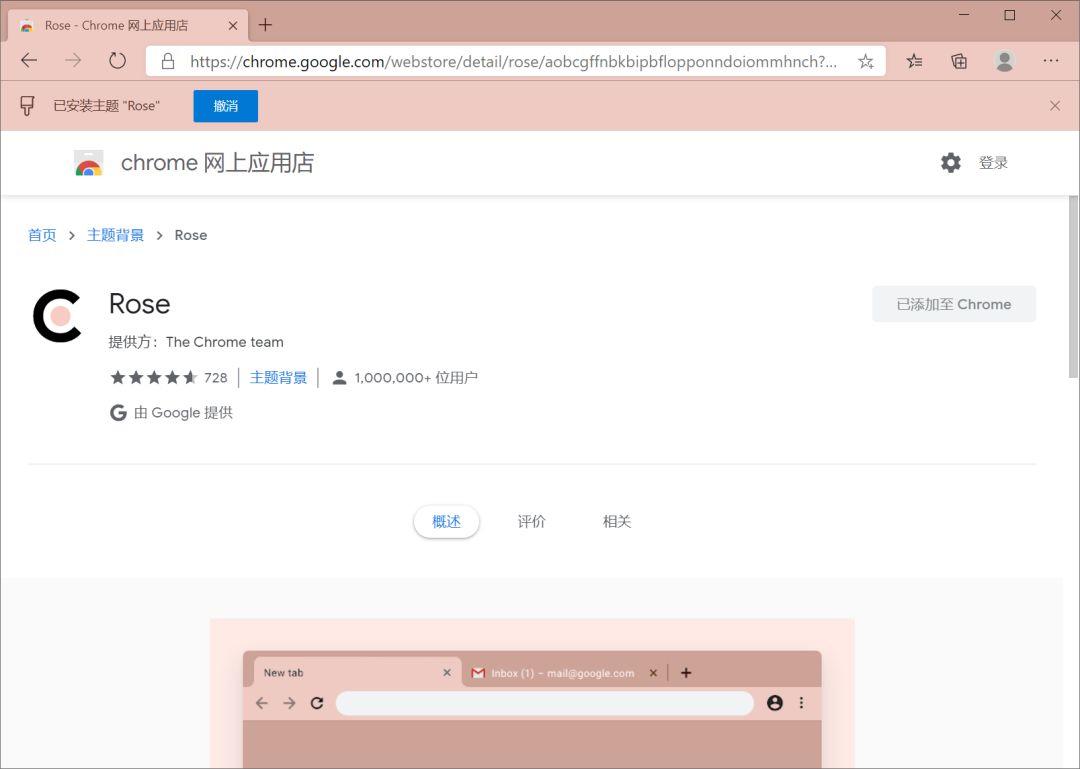Screen dimensions: 1080x769
Task: Open the browser Settings and more menu
Action: [1050, 61]
